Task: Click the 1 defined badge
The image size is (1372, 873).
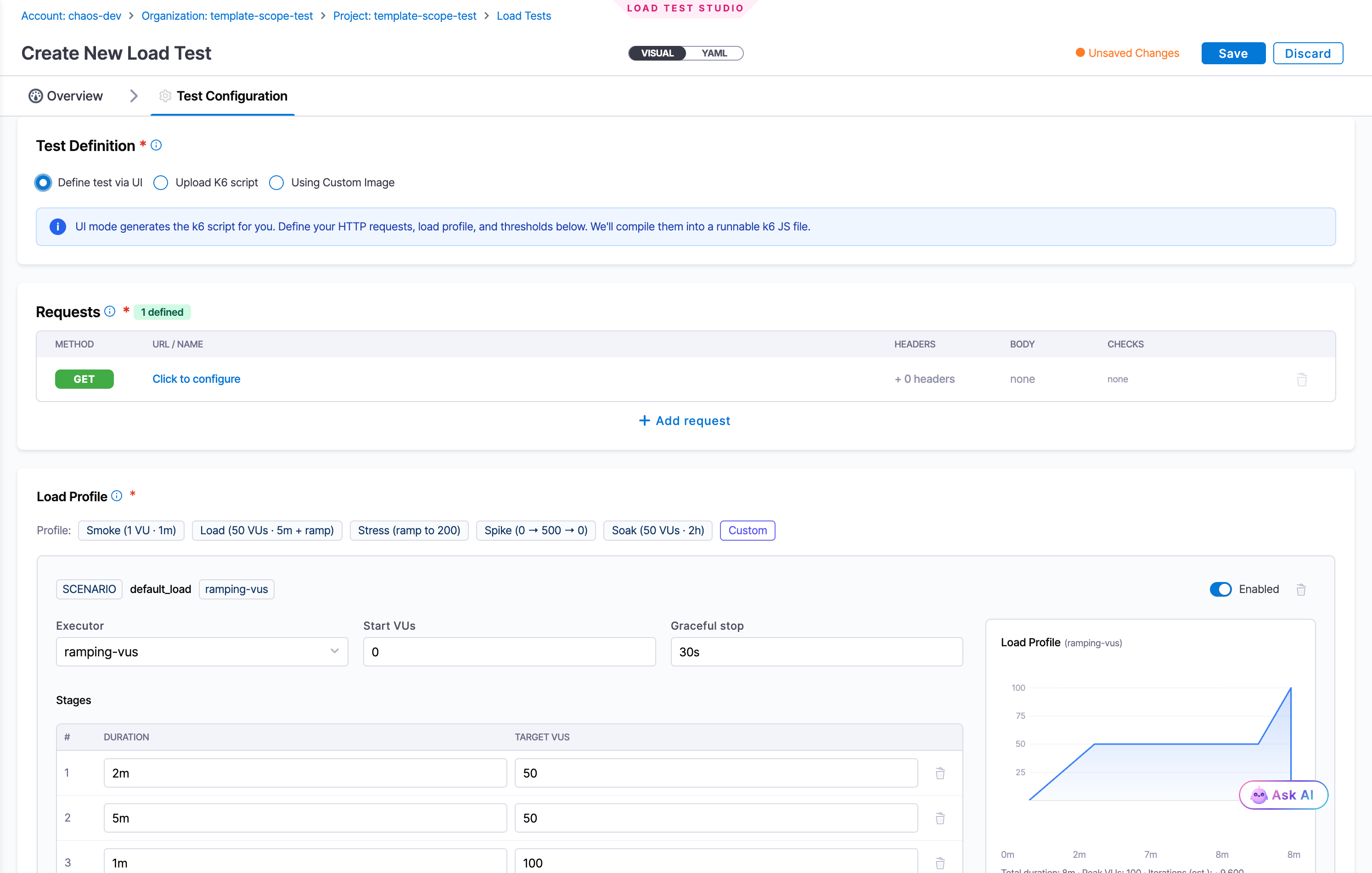Action: pos(162,312)
